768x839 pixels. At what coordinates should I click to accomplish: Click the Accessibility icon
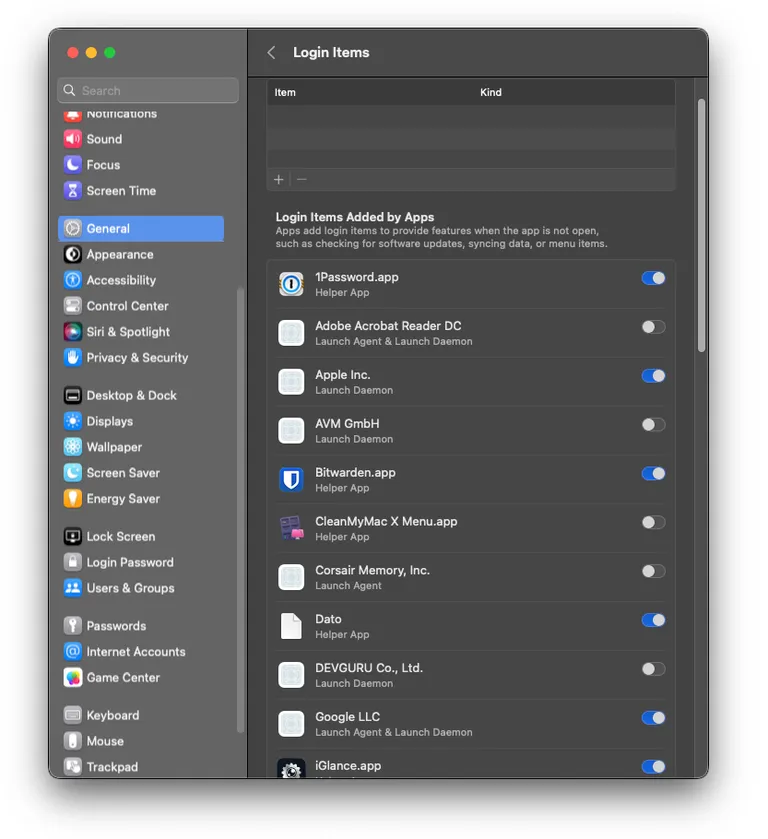(73, 280)
